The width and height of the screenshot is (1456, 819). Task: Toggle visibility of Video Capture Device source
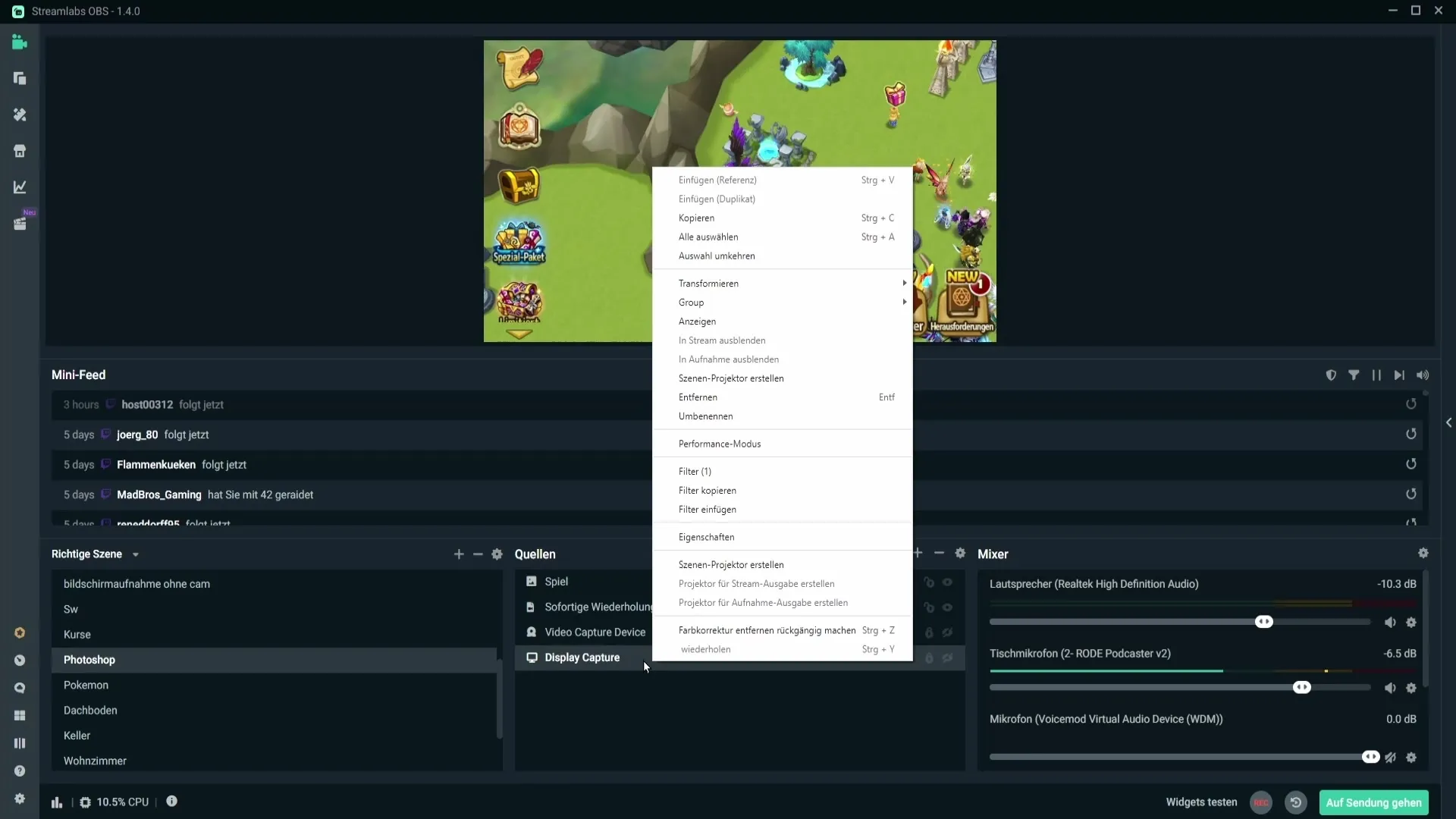pos(948,632)
